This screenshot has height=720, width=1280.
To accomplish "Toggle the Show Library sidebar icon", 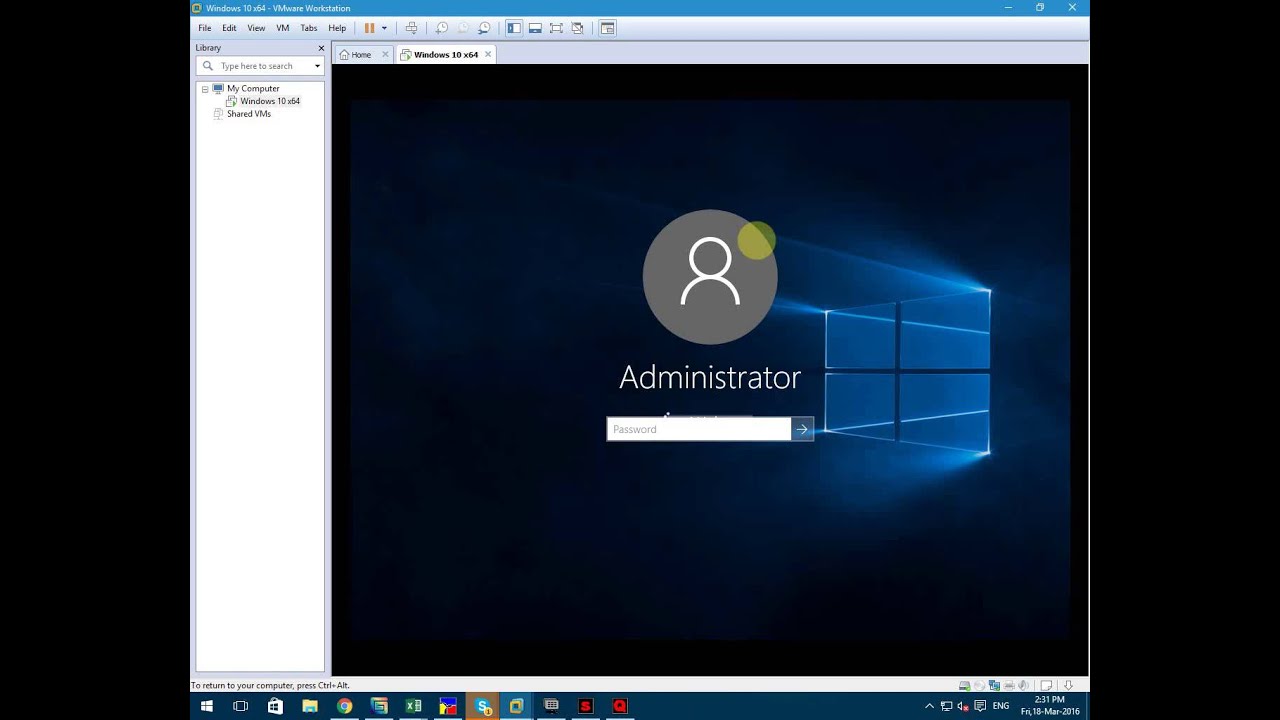I will (x=514, y=28).
